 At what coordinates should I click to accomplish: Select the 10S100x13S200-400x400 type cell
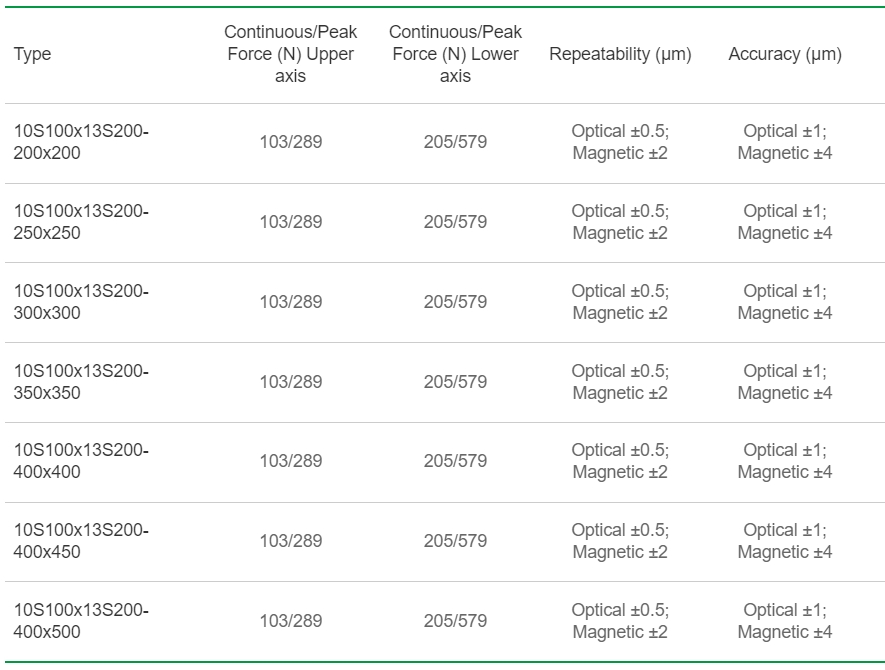[x=81, y=461]
